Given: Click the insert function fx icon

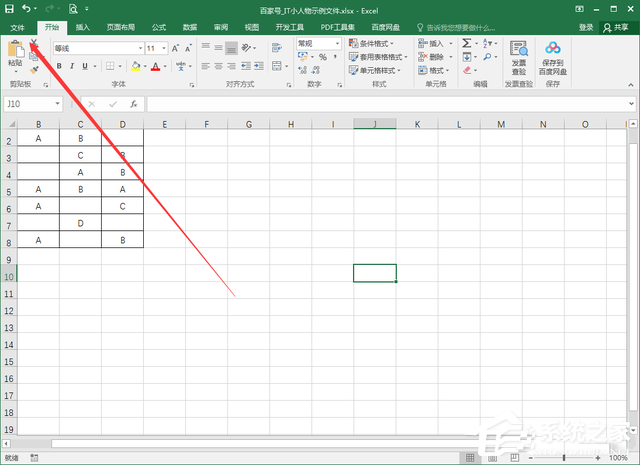Looking at the screenshot, I should coord(133,104).
